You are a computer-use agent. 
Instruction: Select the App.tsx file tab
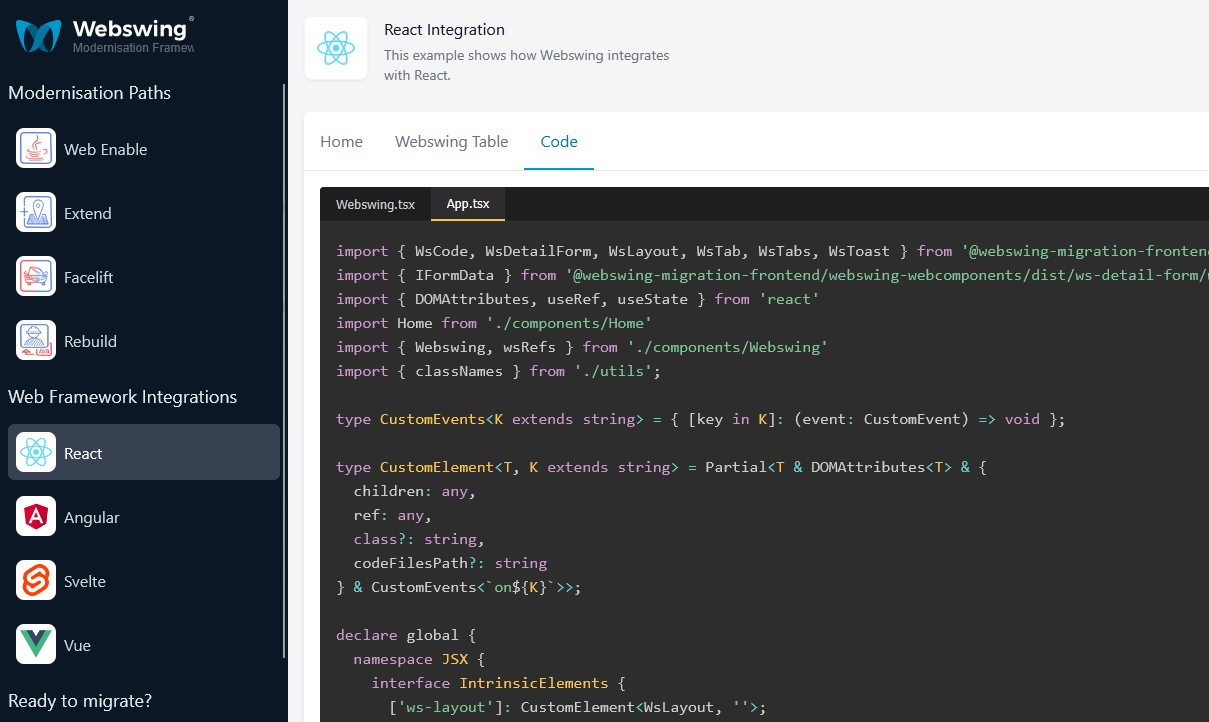(468, 204)
